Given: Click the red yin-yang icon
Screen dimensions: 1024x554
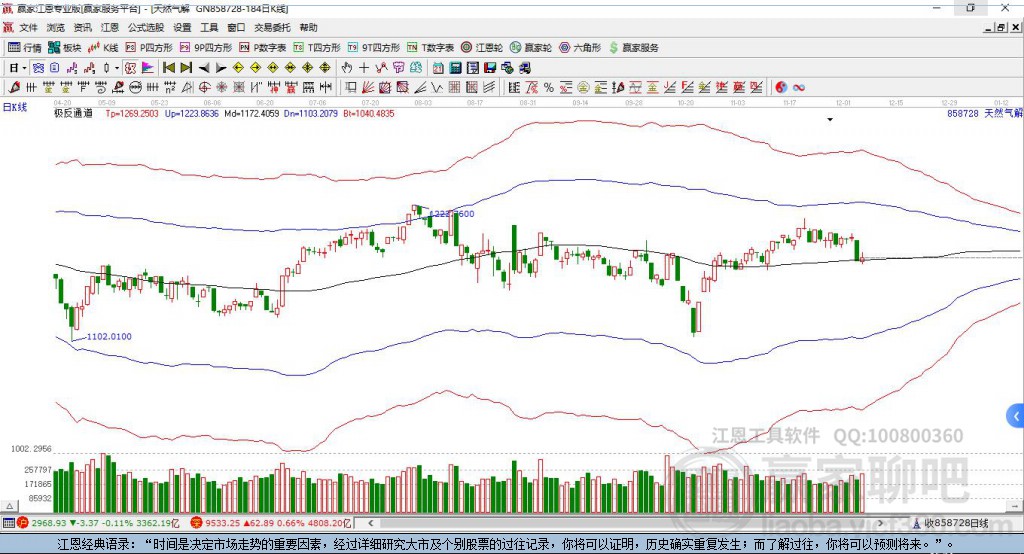Looking at the screenshot, I should [781, 88].
